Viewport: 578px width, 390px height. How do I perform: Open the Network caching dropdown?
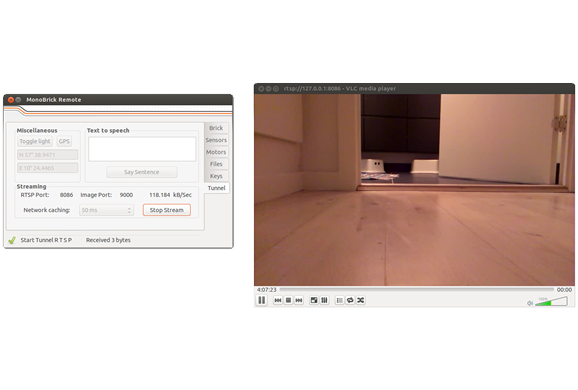pos(106,210)
